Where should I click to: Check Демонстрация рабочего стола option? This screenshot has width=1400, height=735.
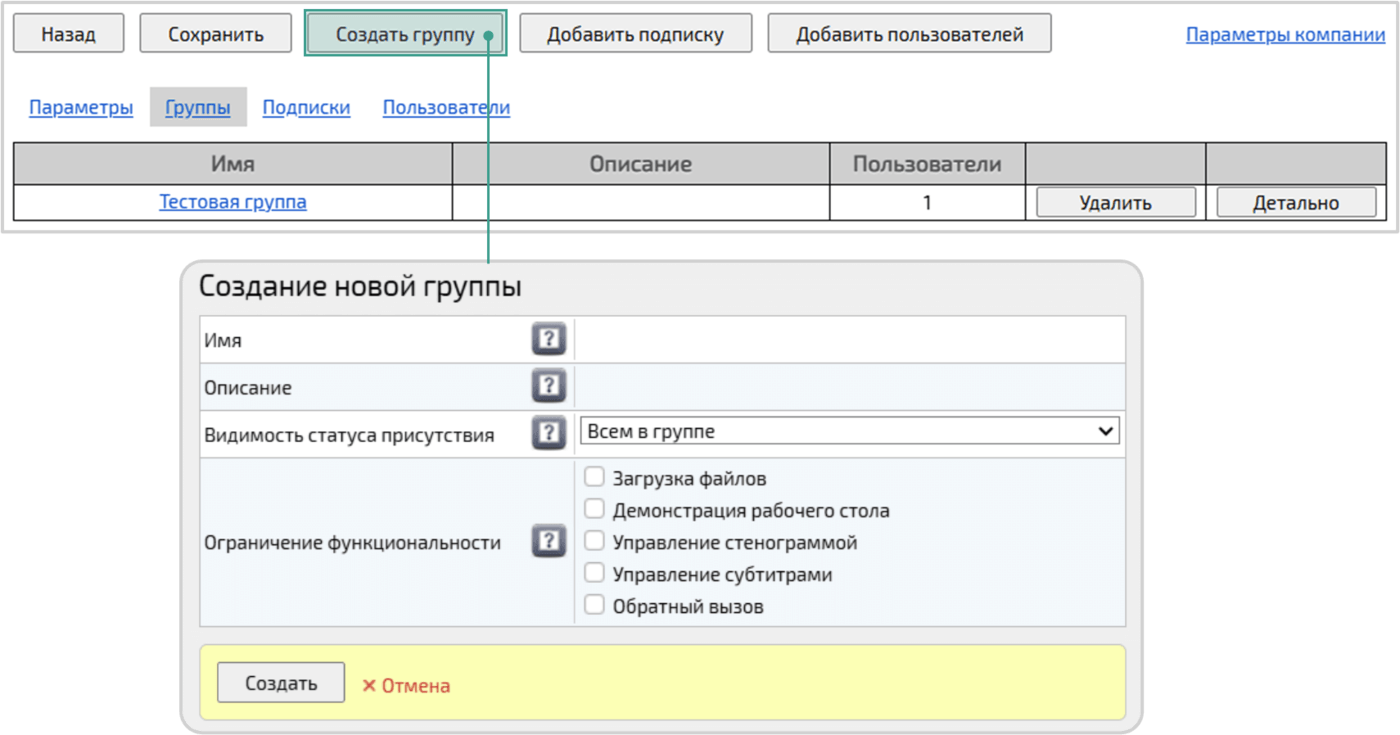tap(594, 508)
